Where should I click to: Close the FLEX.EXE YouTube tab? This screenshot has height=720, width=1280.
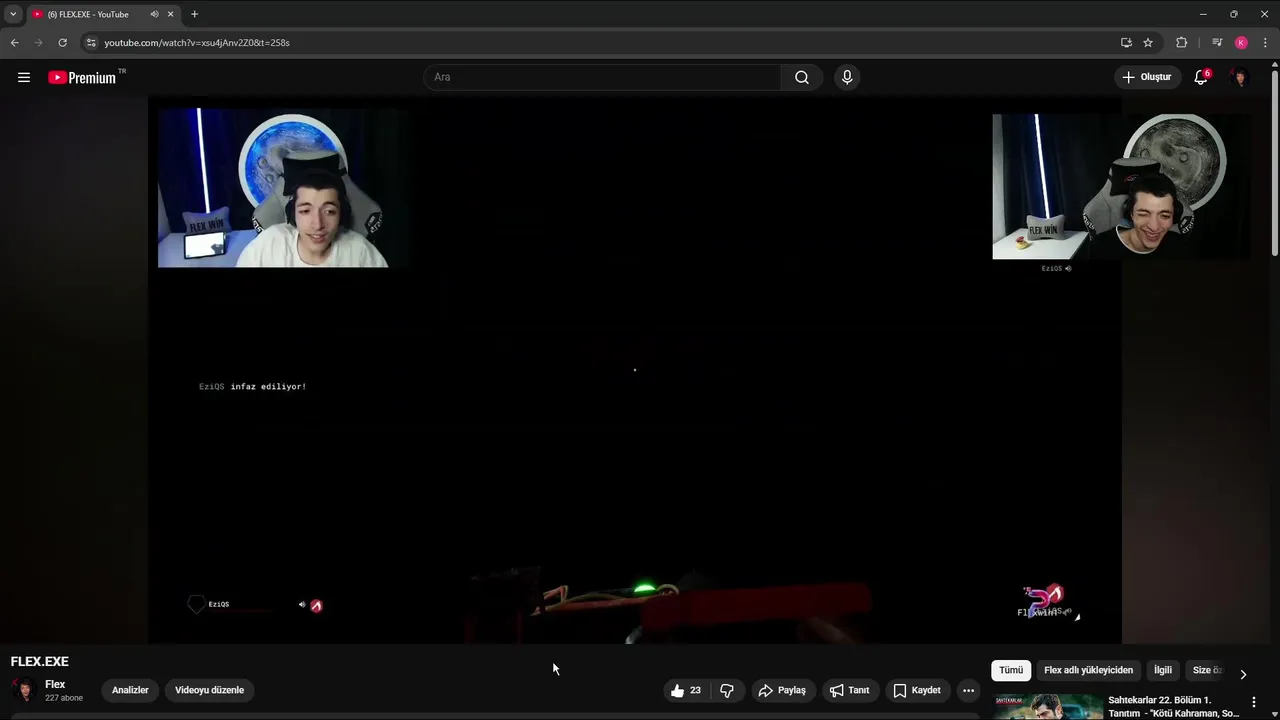coord(171,14)
